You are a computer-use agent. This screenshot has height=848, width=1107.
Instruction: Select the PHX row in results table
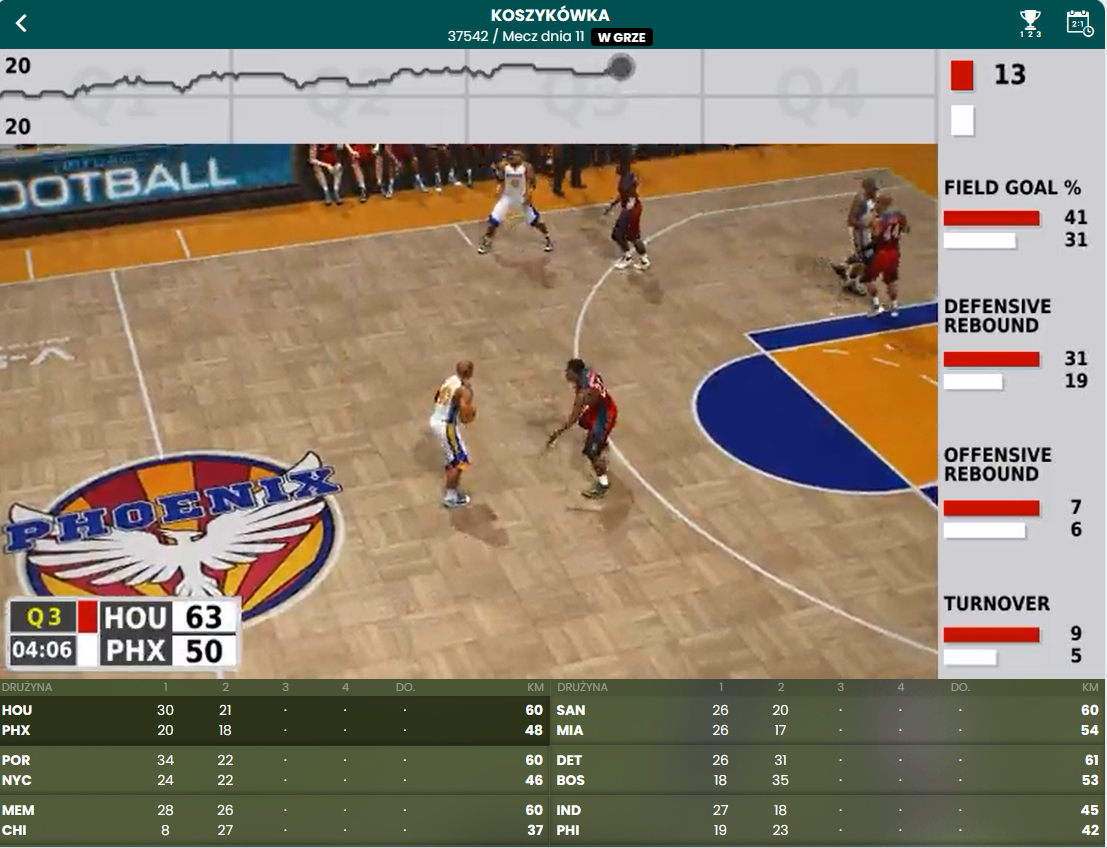coord(275,730)
